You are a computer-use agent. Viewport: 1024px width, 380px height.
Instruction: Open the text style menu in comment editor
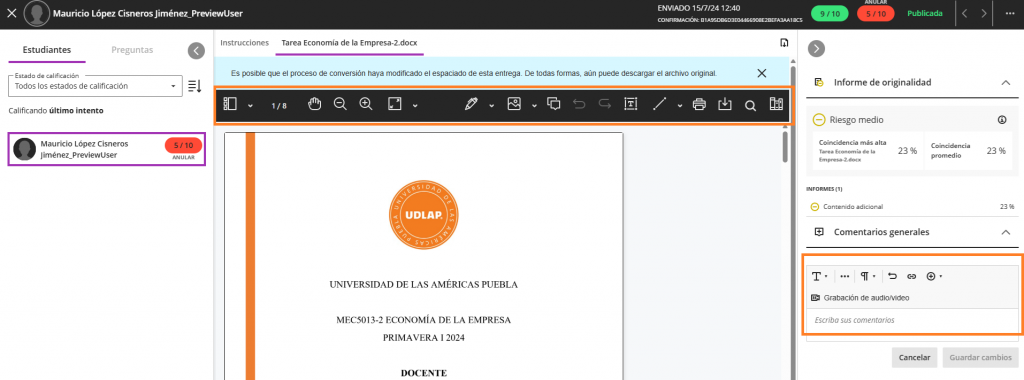coord(819,276)
